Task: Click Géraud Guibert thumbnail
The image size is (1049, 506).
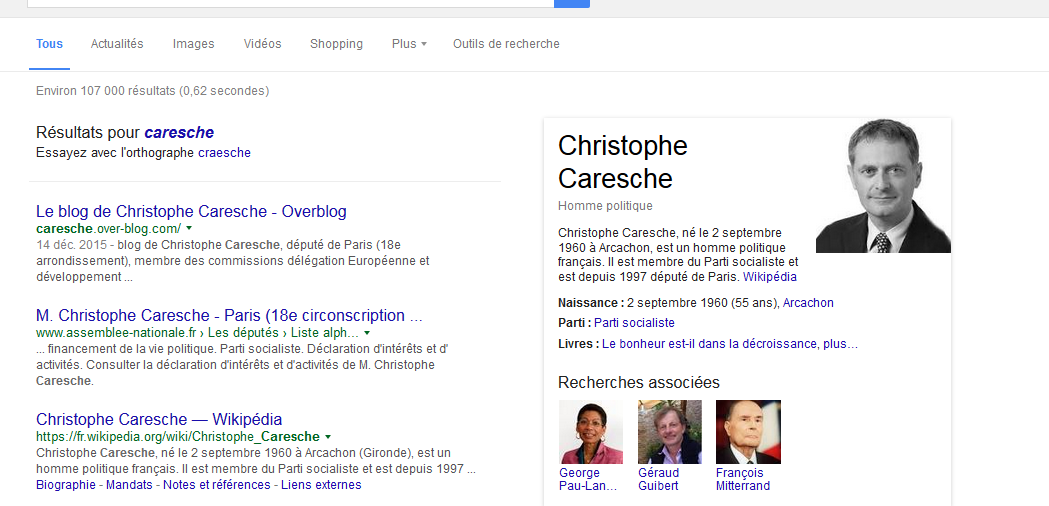Action: [x=670, y=432]
